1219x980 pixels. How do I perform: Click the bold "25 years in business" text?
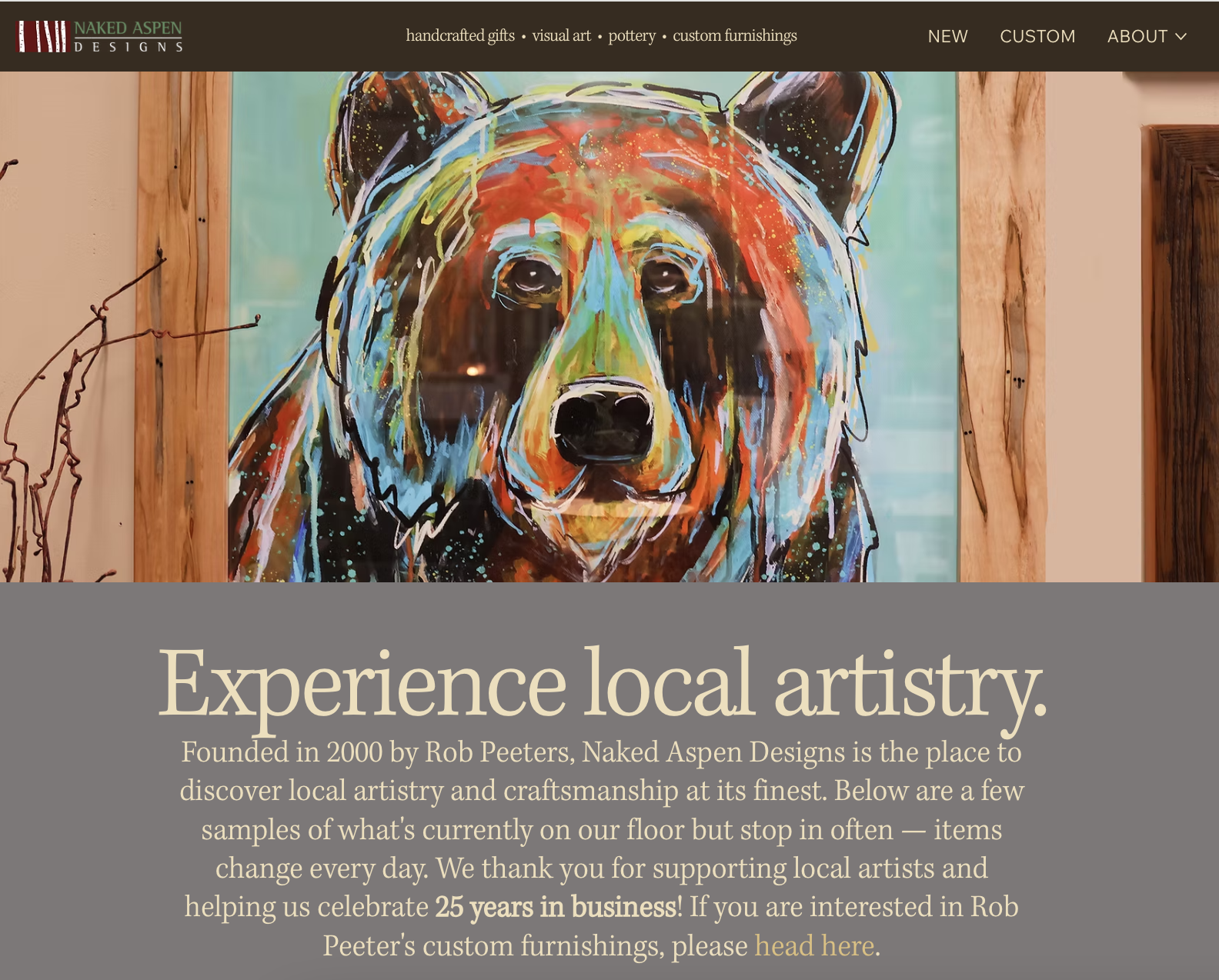556,907
